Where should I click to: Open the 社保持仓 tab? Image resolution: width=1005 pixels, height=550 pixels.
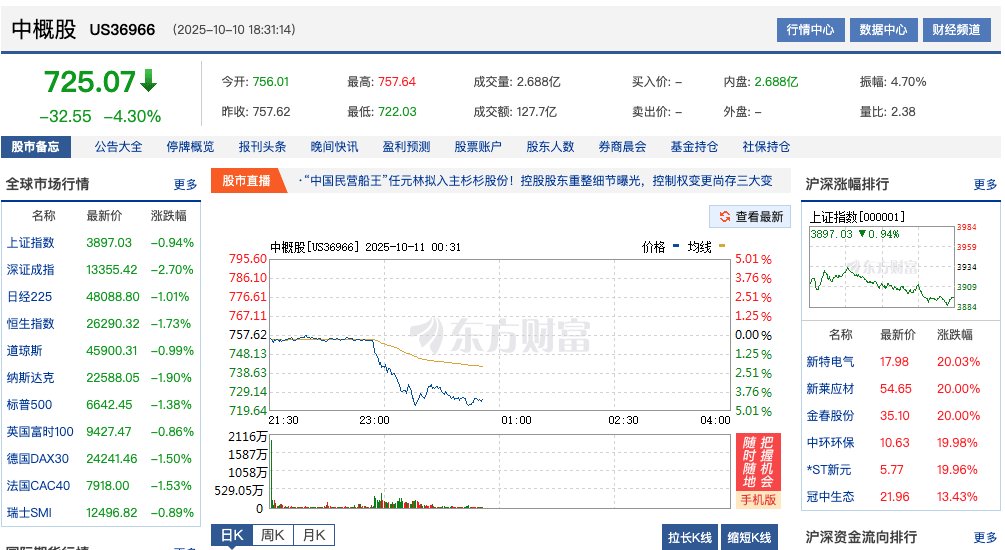pyautogui.click(x=766, y=147)
